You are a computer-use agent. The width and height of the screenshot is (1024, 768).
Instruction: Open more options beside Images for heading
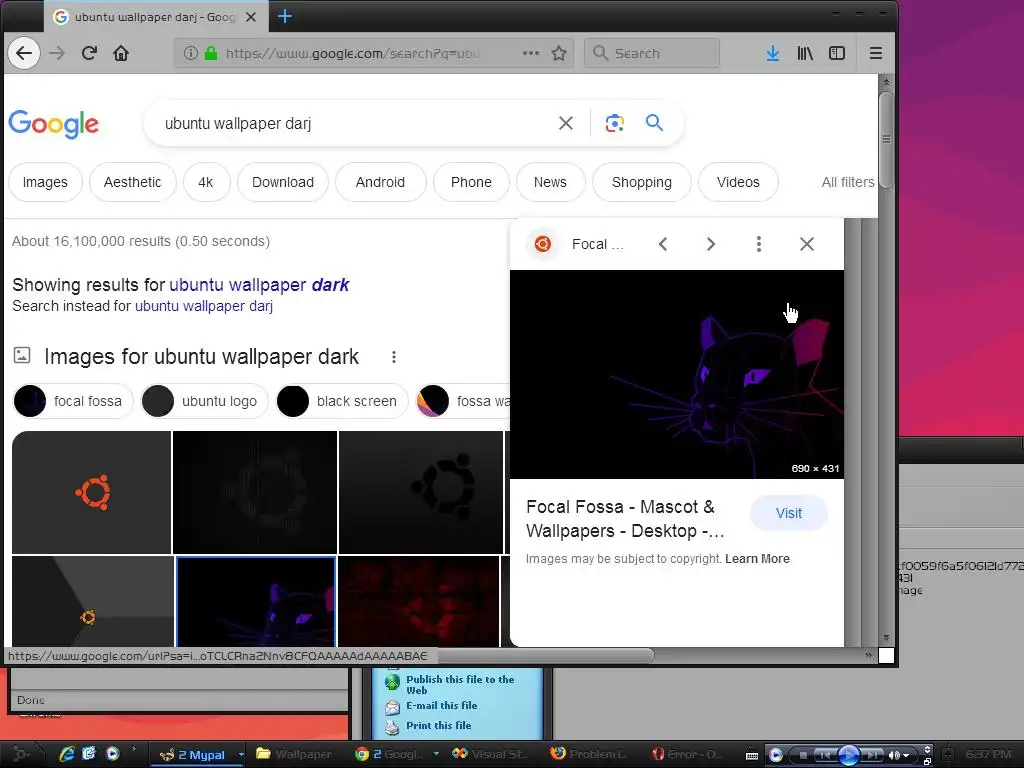pos(394,357)
